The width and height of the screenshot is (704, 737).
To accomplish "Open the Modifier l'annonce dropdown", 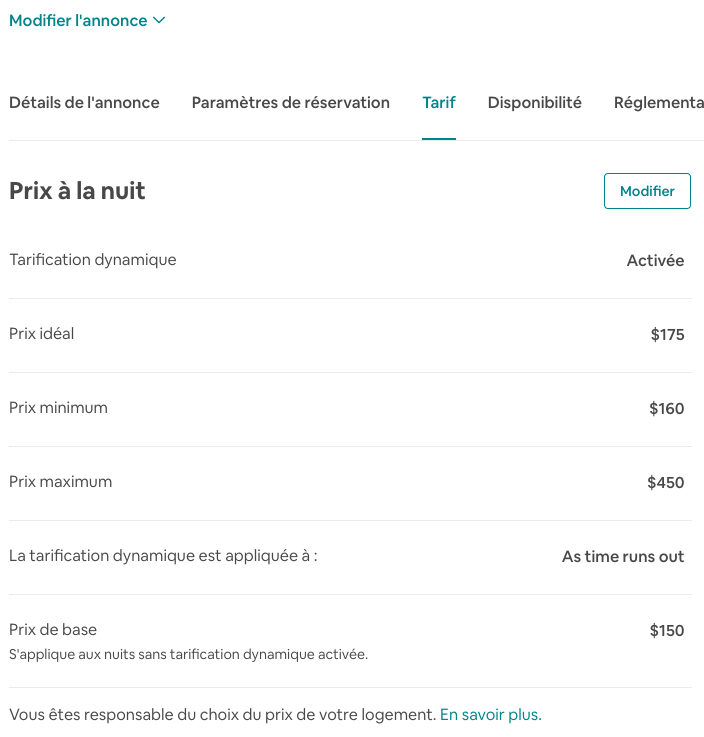I will [x=87, y=20].
